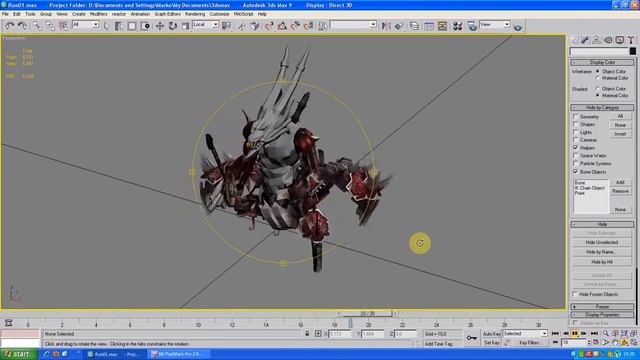Uncheck the Helpers hide category box
Image resolution: width=640 pixels, height=360 pixels.
point(576,147)
